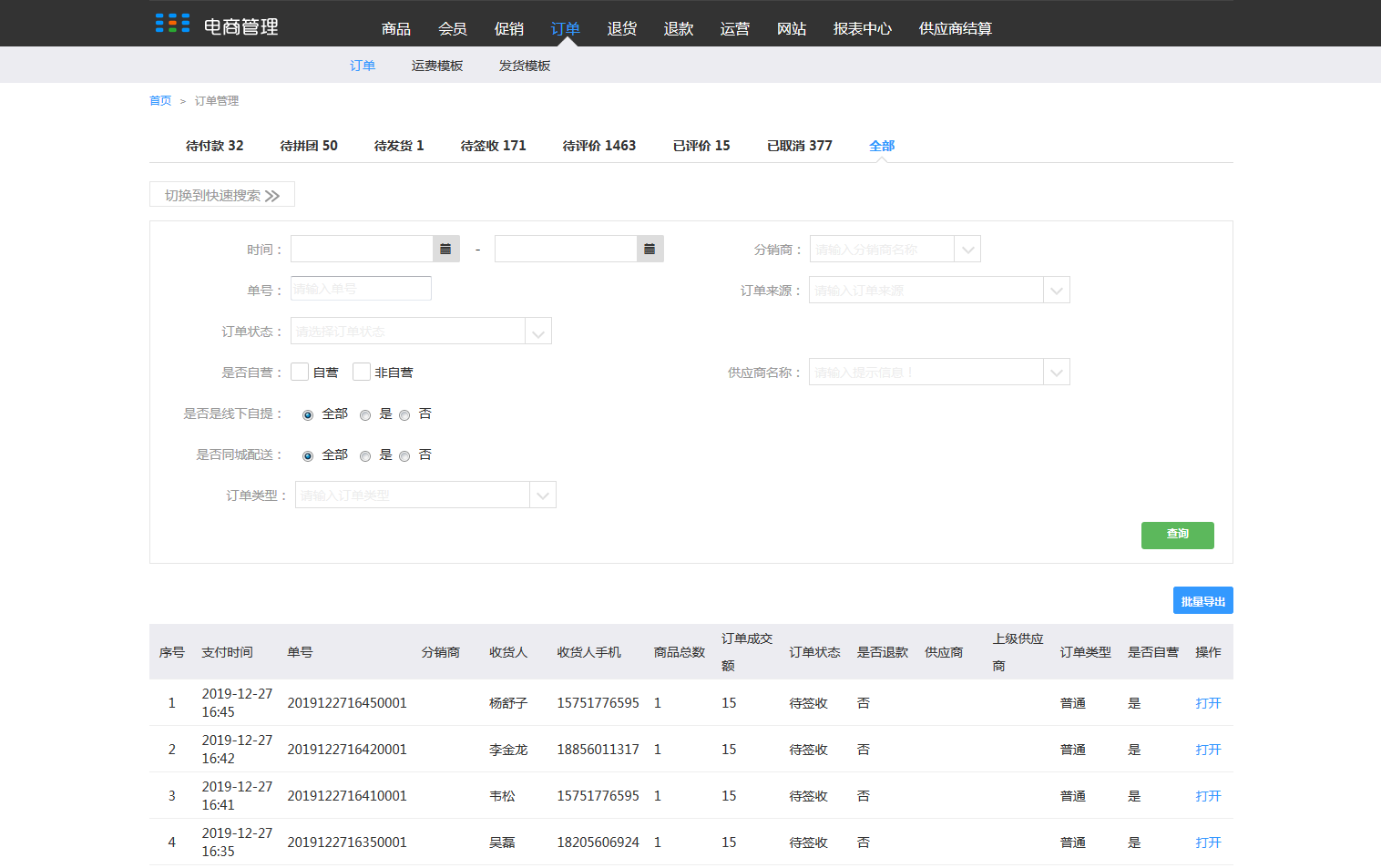Switch to 订单 submenu item
This screenshot has height=868, width=1381.
coord(363,66)
